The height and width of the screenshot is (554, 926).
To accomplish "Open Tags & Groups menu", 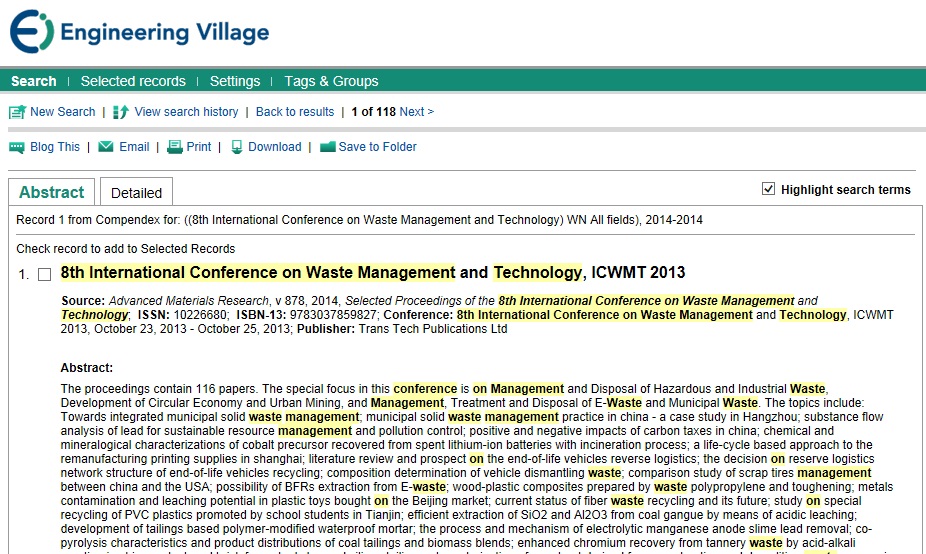I will [331, 81].
